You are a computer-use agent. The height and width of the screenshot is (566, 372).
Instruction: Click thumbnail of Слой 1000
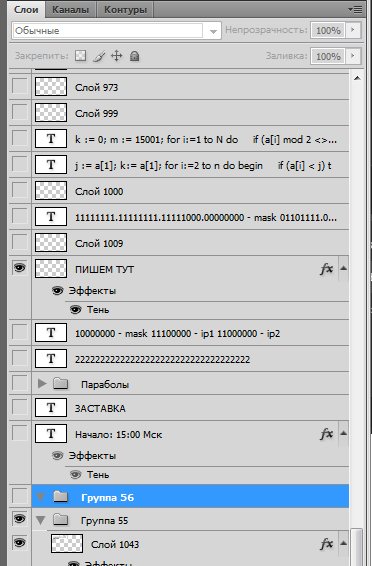(x=51, y=191)
